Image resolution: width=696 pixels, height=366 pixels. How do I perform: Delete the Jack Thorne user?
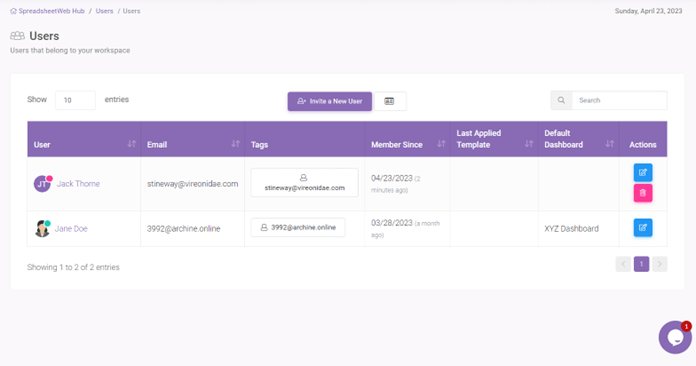pos(643,193)
